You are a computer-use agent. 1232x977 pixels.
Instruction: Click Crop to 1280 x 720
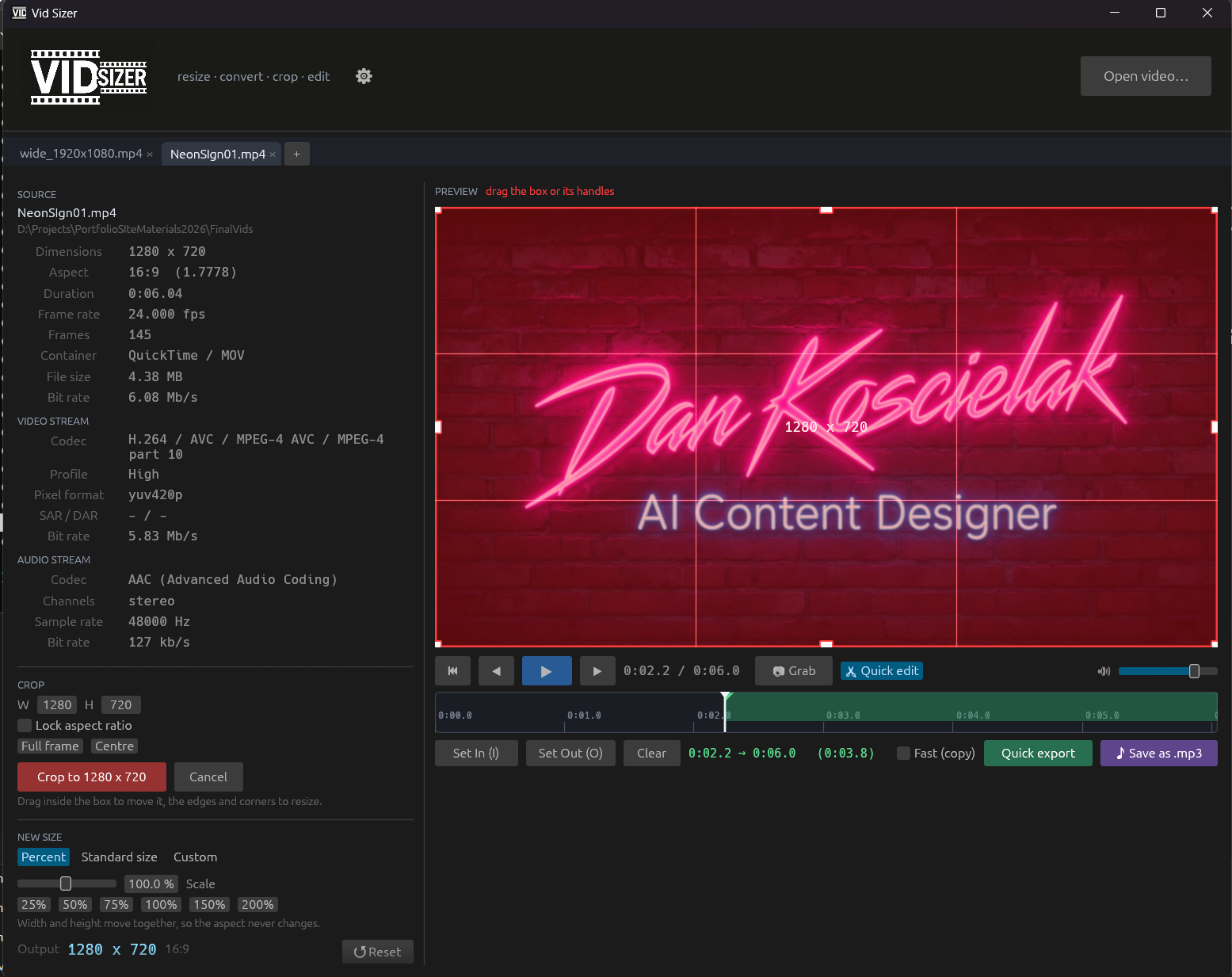coord(92,777)
